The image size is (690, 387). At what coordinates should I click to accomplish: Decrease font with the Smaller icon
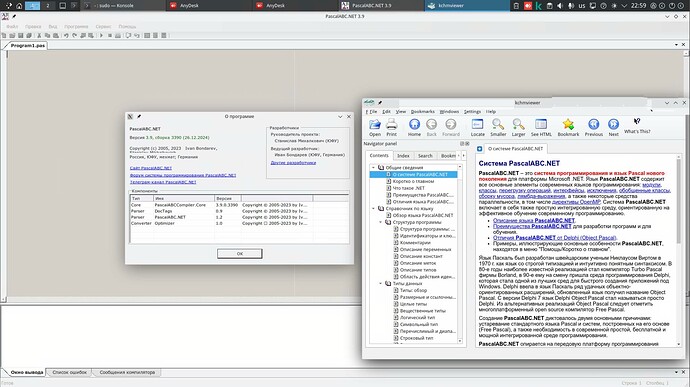point(498,125)
